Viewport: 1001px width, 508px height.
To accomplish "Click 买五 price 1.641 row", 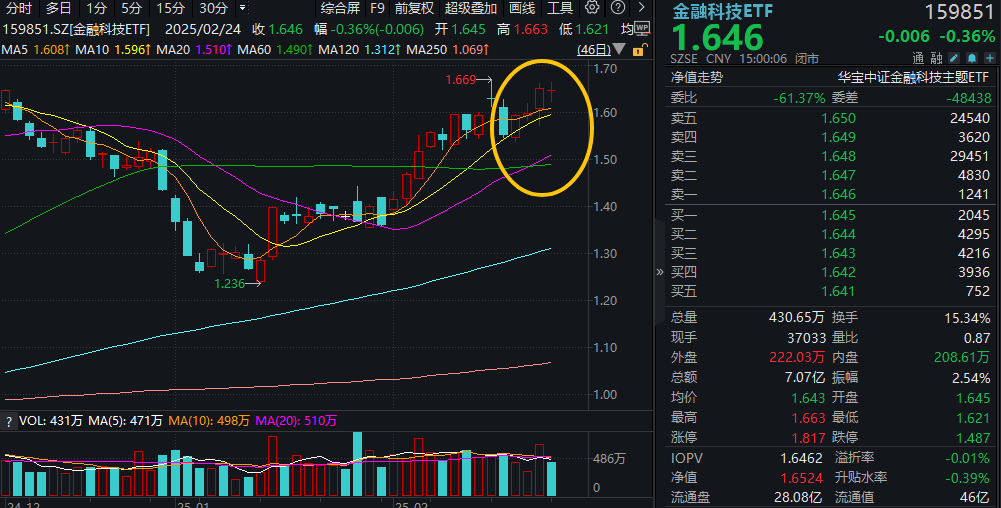I will coord(830,292).
